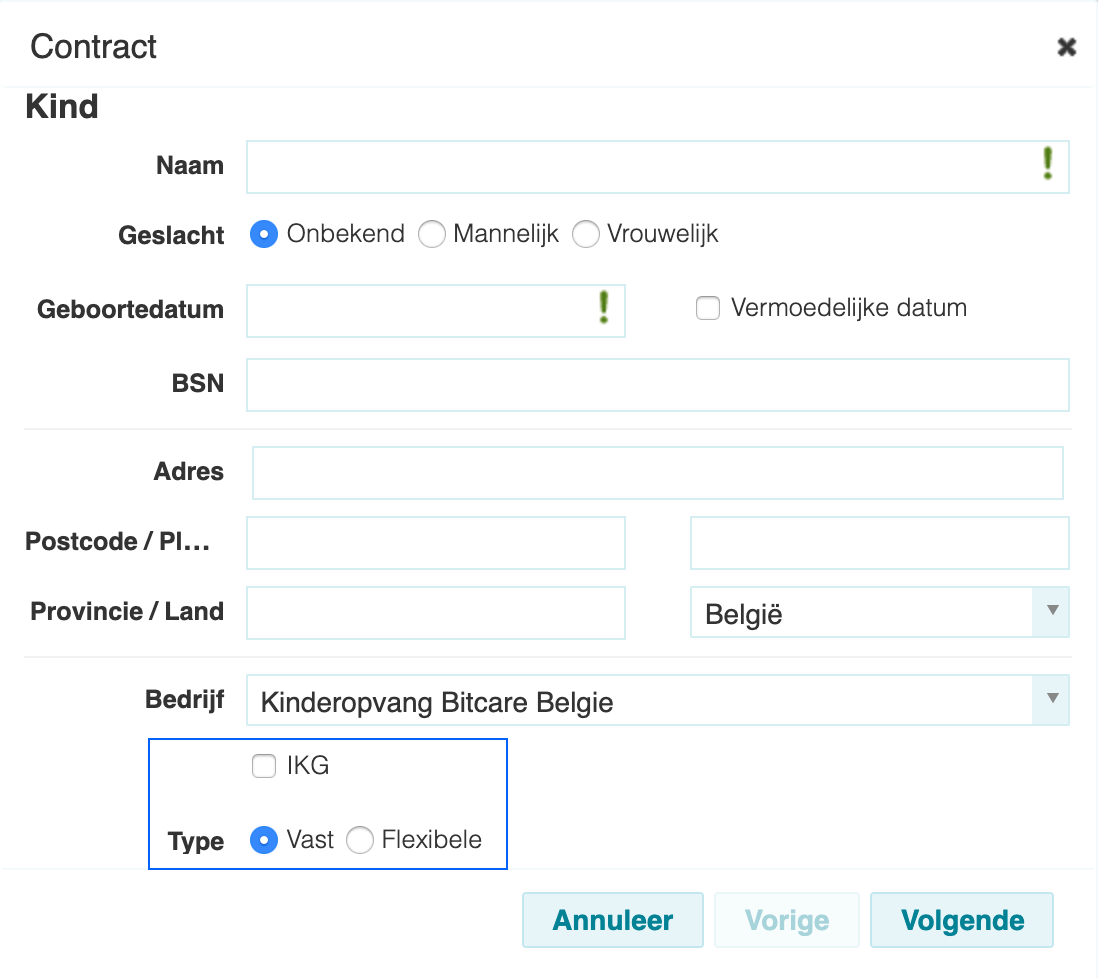
Task: Click the Annuleer button
Action: [x=613, y=920]
